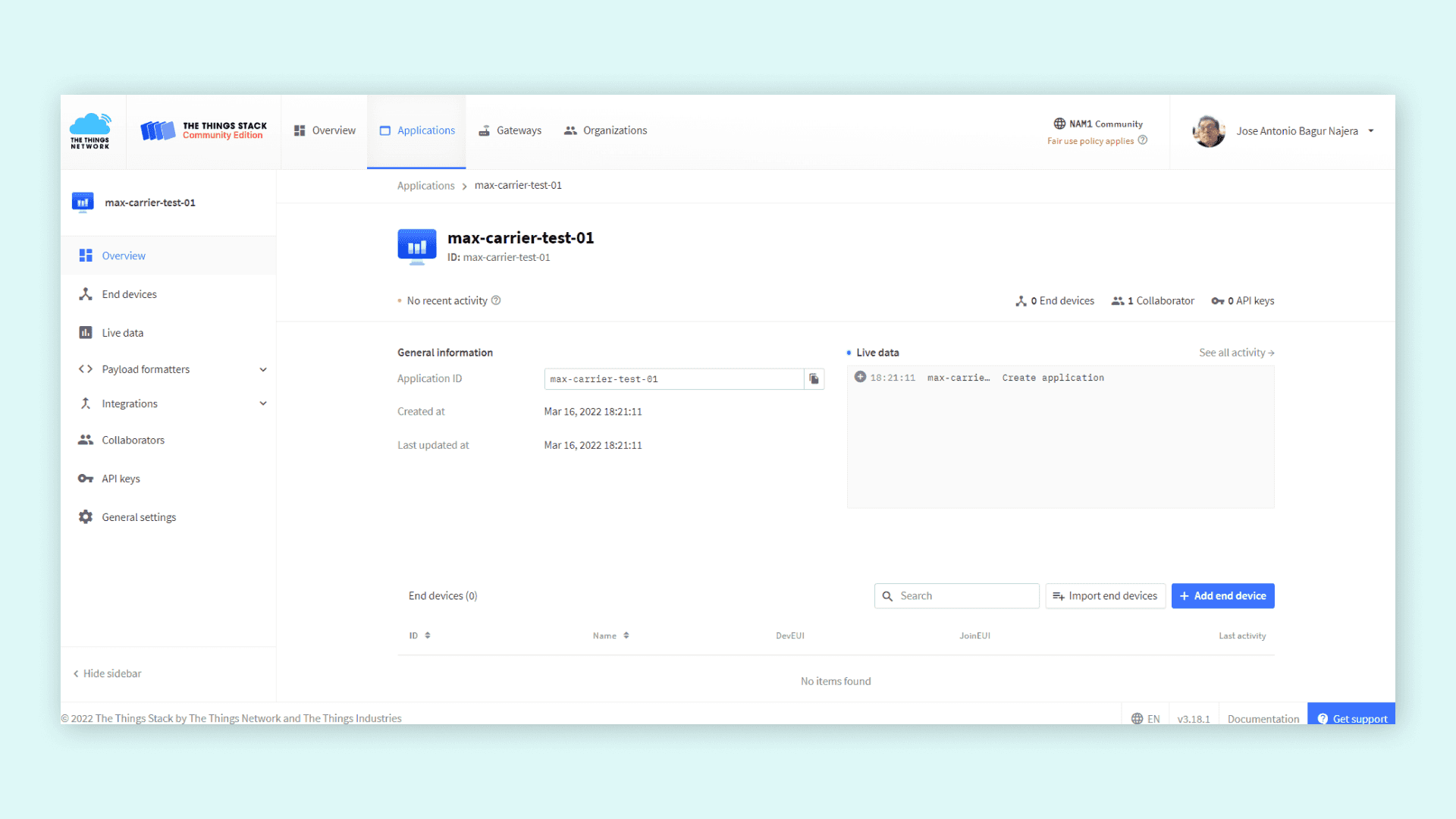Open Live data from sidebar icon
1456x819 pixels.
(86, 333)
